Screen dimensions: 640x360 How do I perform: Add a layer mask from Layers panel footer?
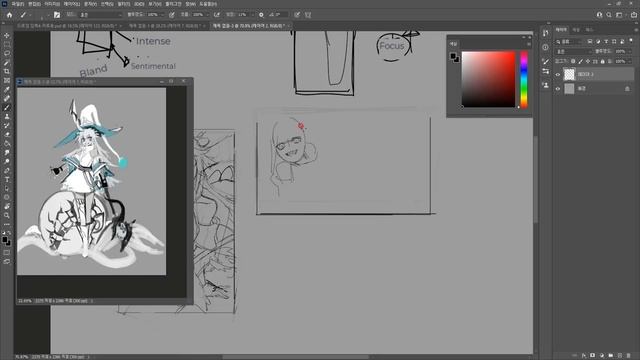coord(592,356)
